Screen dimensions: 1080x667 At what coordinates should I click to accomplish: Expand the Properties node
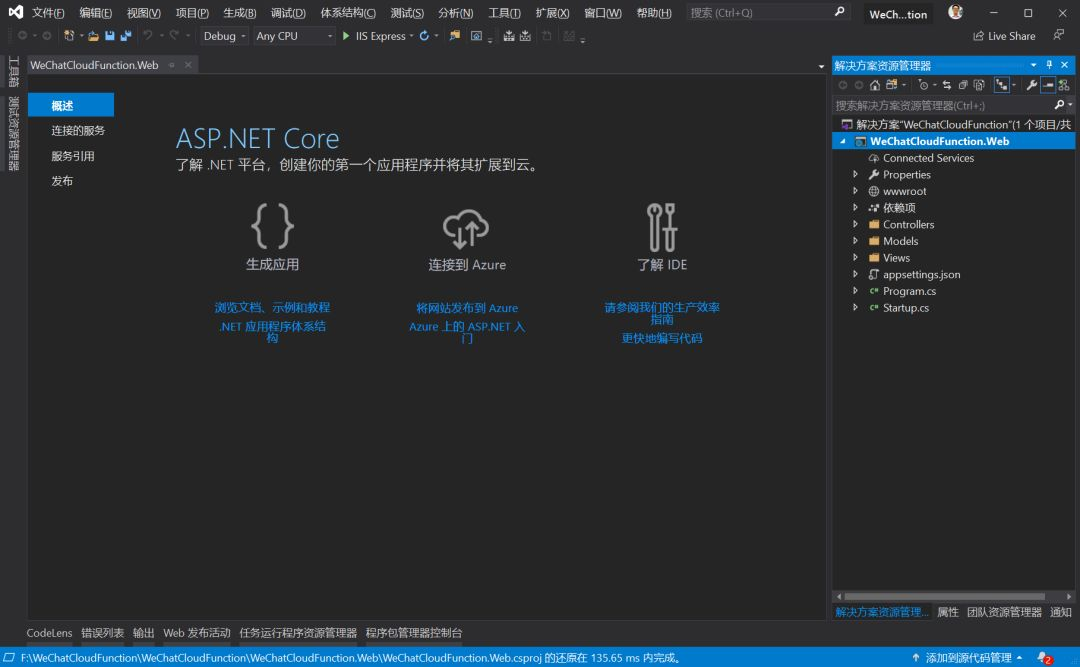point(855,174)
